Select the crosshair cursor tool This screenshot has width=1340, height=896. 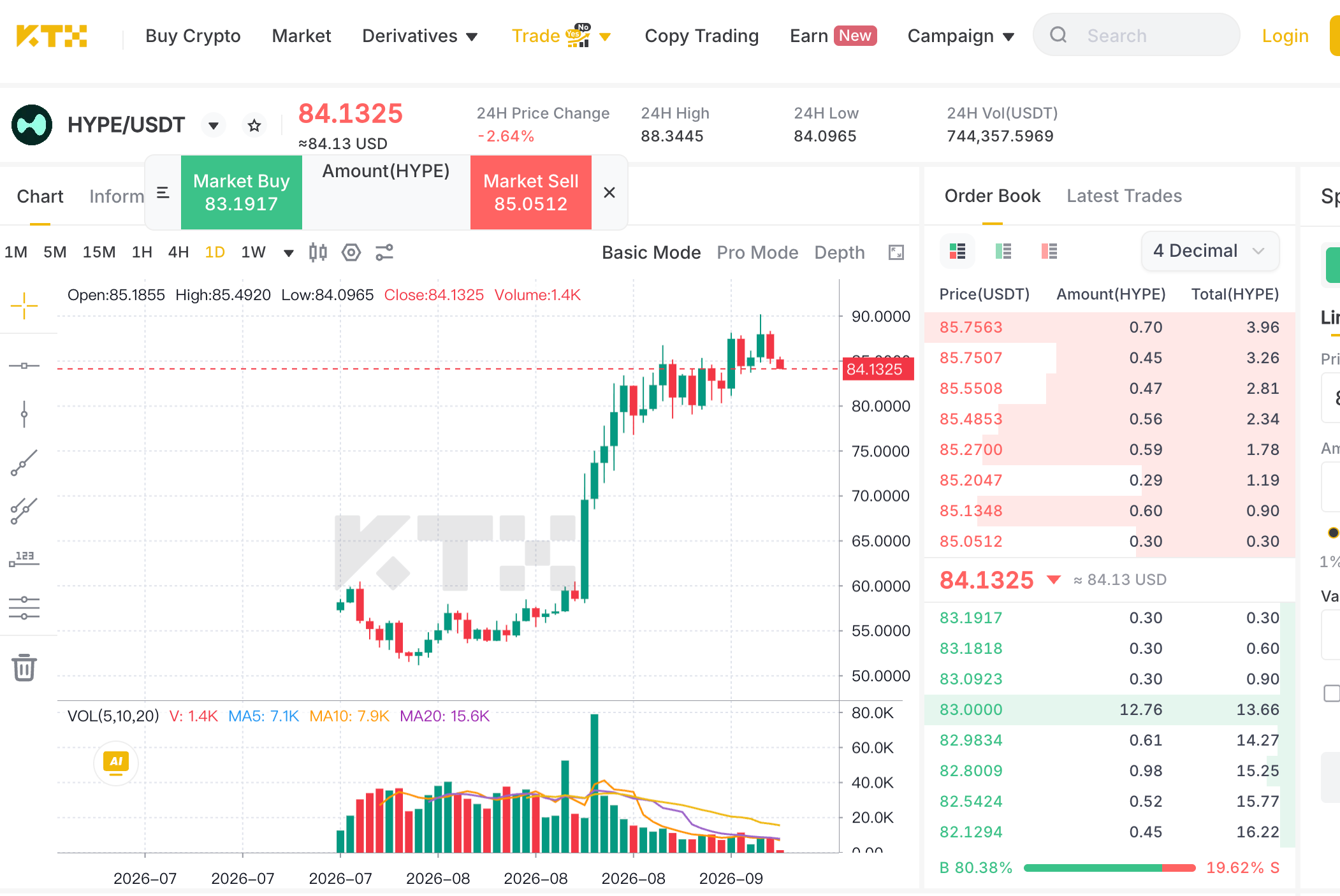24,306
